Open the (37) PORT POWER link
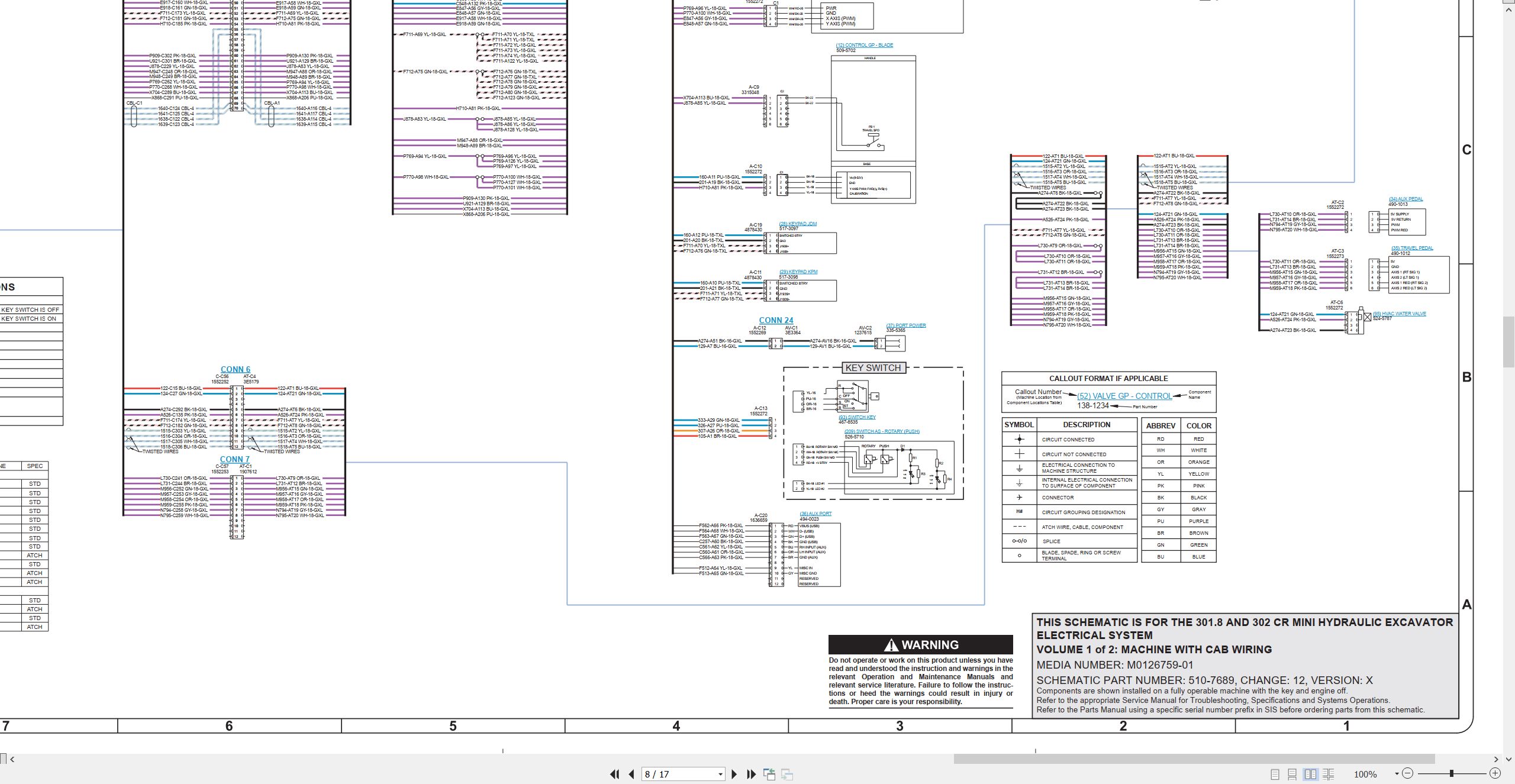Screen dimensions: 1515x784 pos(906,325)
